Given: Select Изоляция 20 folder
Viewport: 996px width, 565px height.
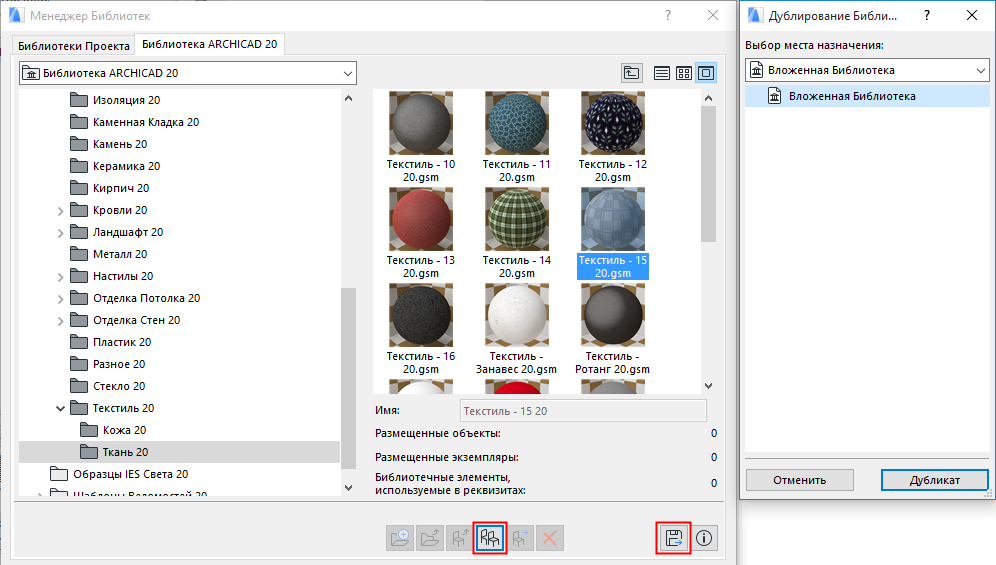Looking at the screenshot, I should tap(115, 100).
